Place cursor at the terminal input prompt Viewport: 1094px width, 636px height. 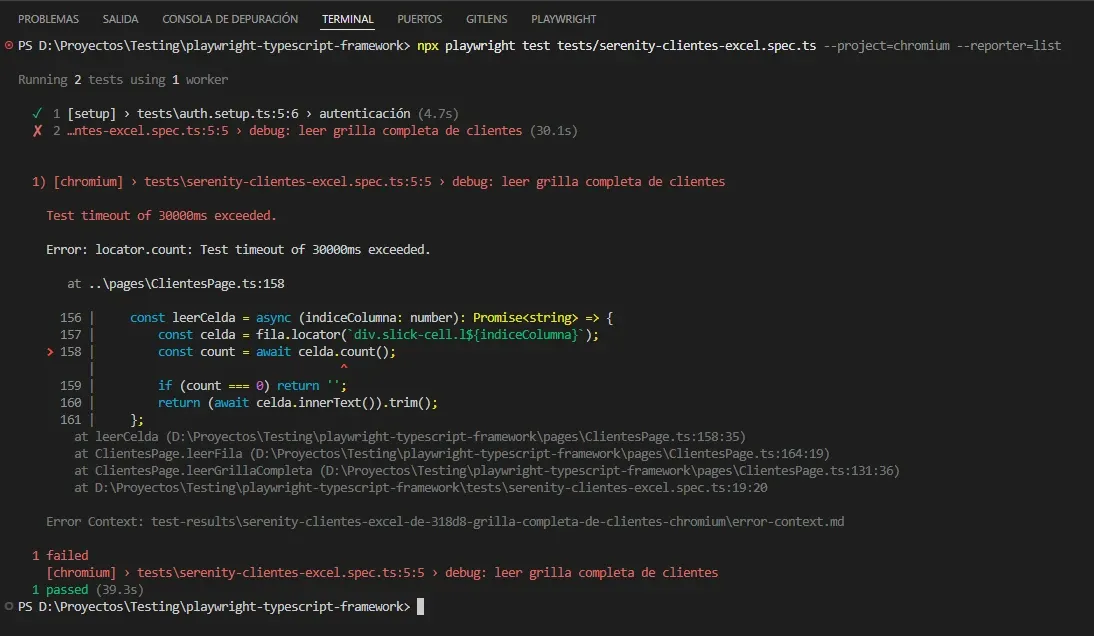[418, 605]
